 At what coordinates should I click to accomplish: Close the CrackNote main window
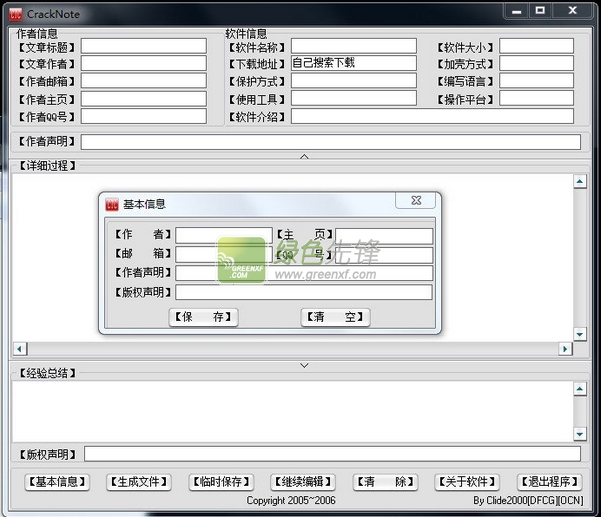[572, 11]
